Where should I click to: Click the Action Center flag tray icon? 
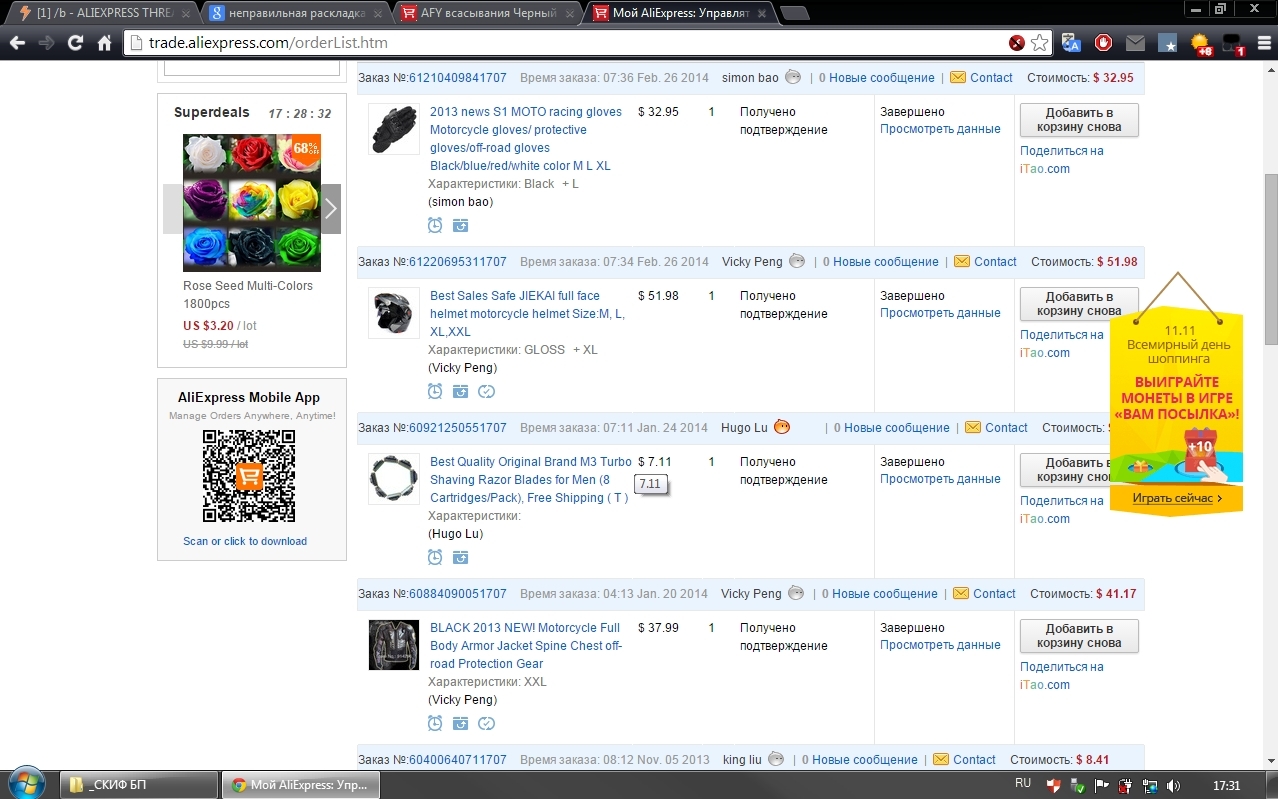(1101, 785)
